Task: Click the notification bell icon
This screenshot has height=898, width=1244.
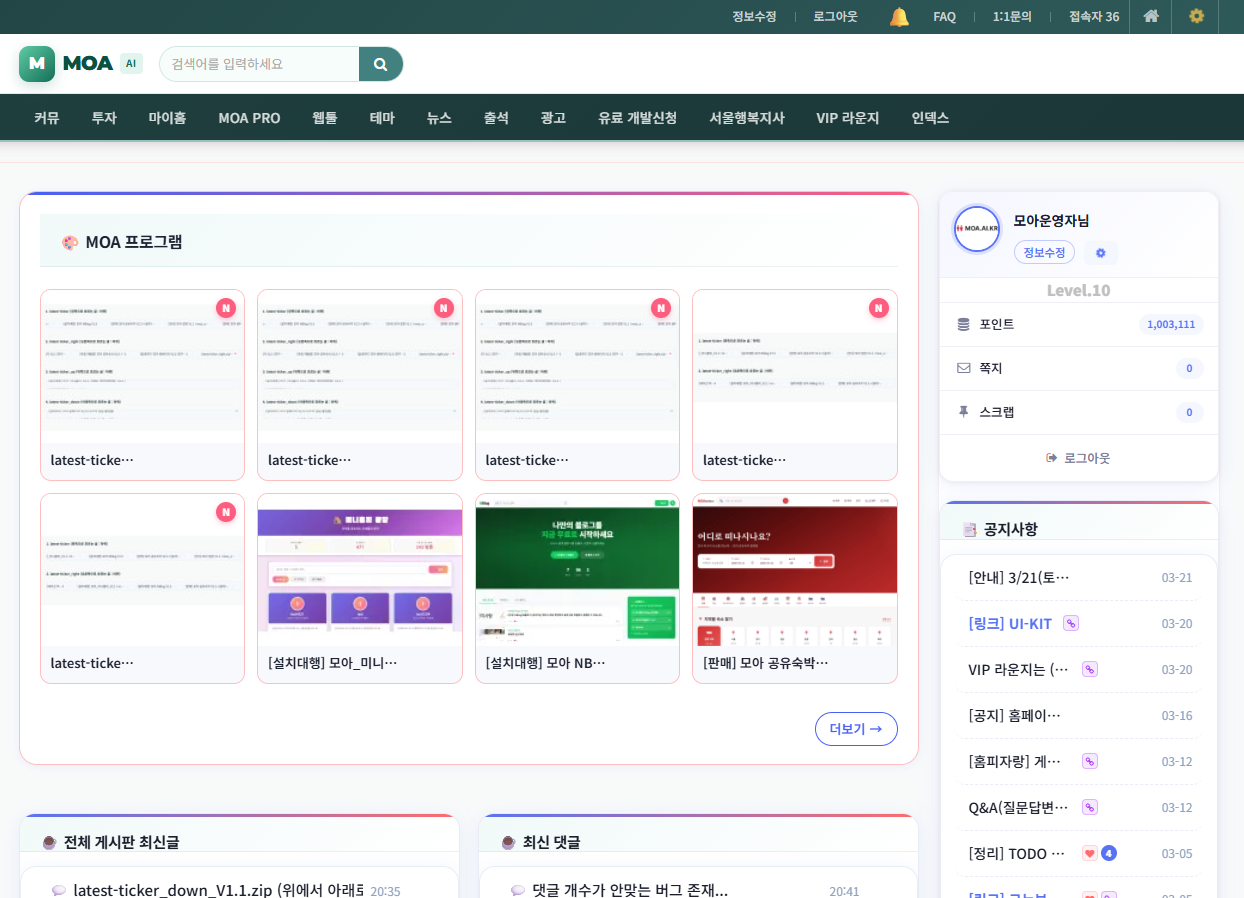Action: click(899, 17)
